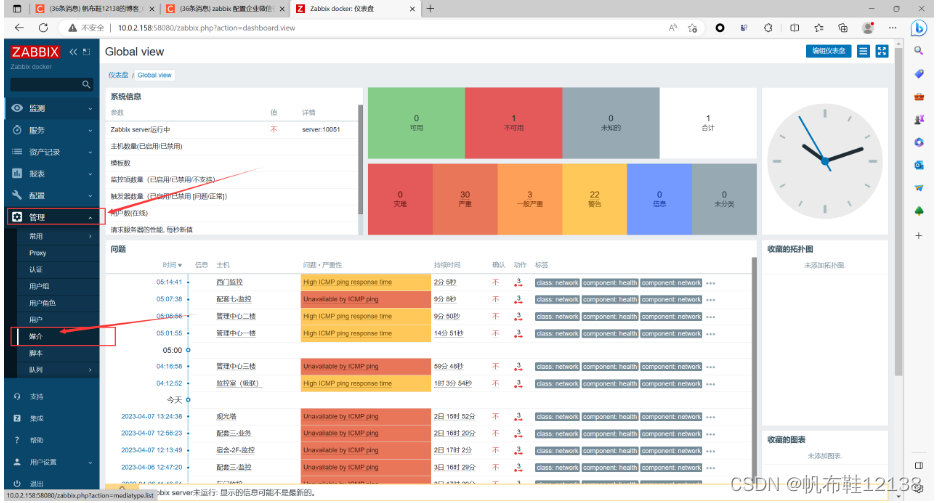
Task: Click the browser address bar URL
Action: (206, 28)
